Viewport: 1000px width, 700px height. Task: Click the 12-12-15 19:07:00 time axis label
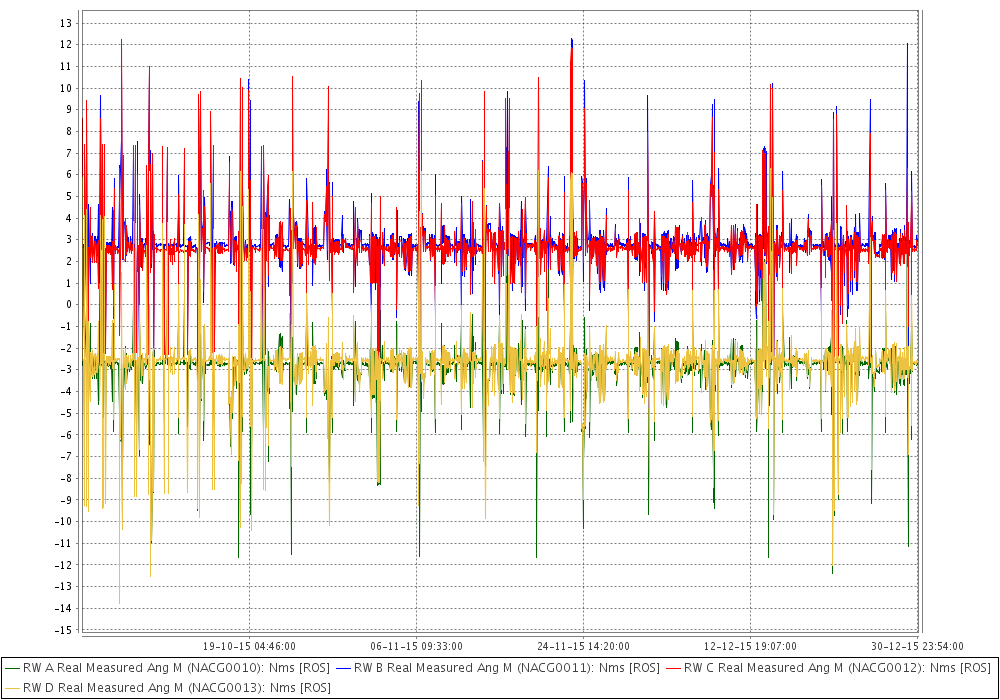[750, 646]
